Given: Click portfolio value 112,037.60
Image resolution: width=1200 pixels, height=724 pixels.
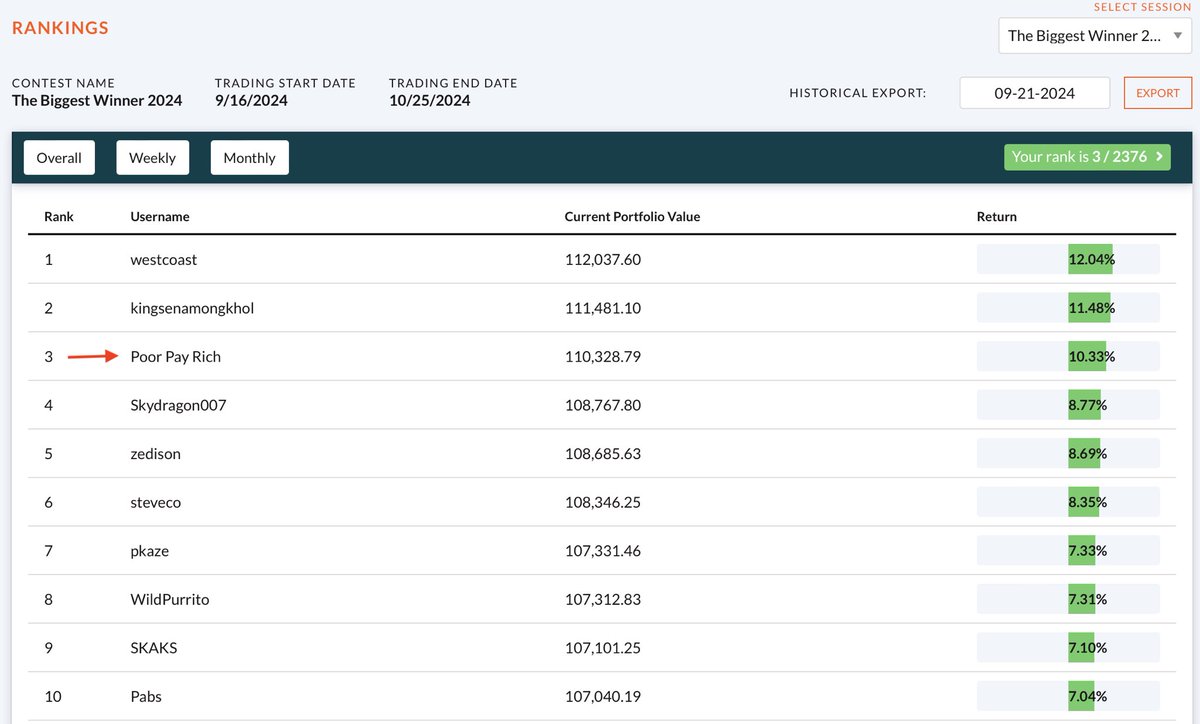Looking at the screenshot, I should [x=603, y=259].
